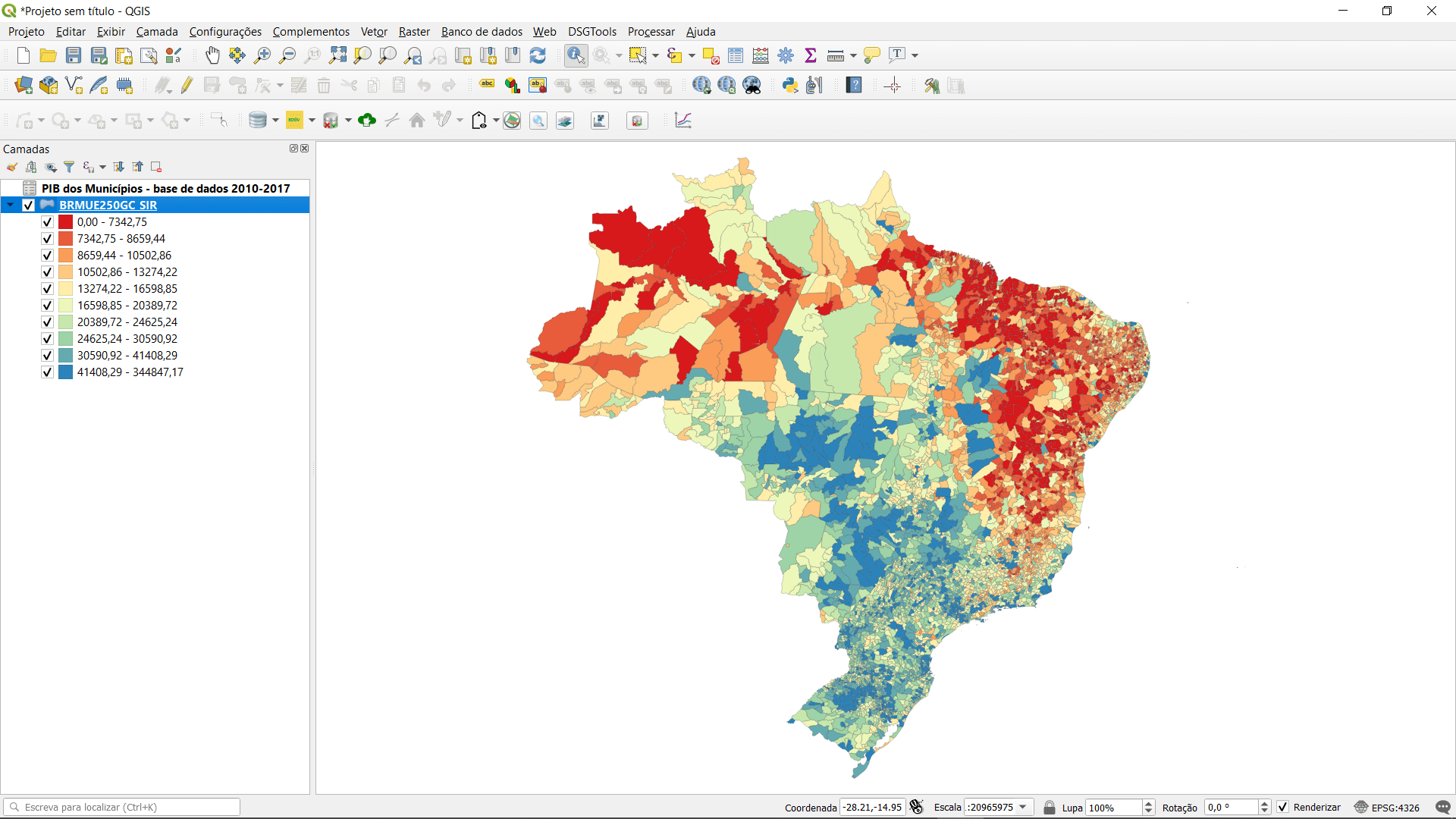This screenshot has height=819, width=1456.
Task: Toggle BRMUE250GC_SIR layer visibility checkbox
Action: click(29, 206)
